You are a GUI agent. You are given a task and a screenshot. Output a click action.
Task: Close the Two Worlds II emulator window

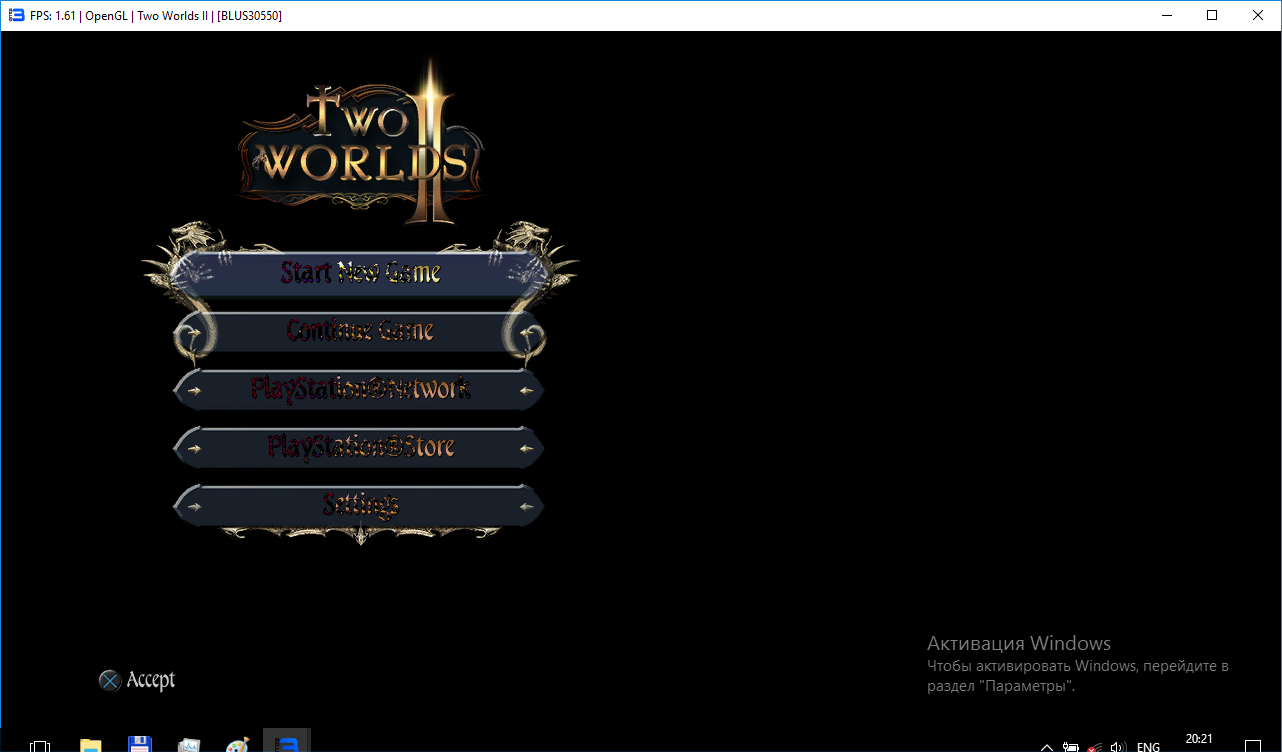(x=1258, y=15)
